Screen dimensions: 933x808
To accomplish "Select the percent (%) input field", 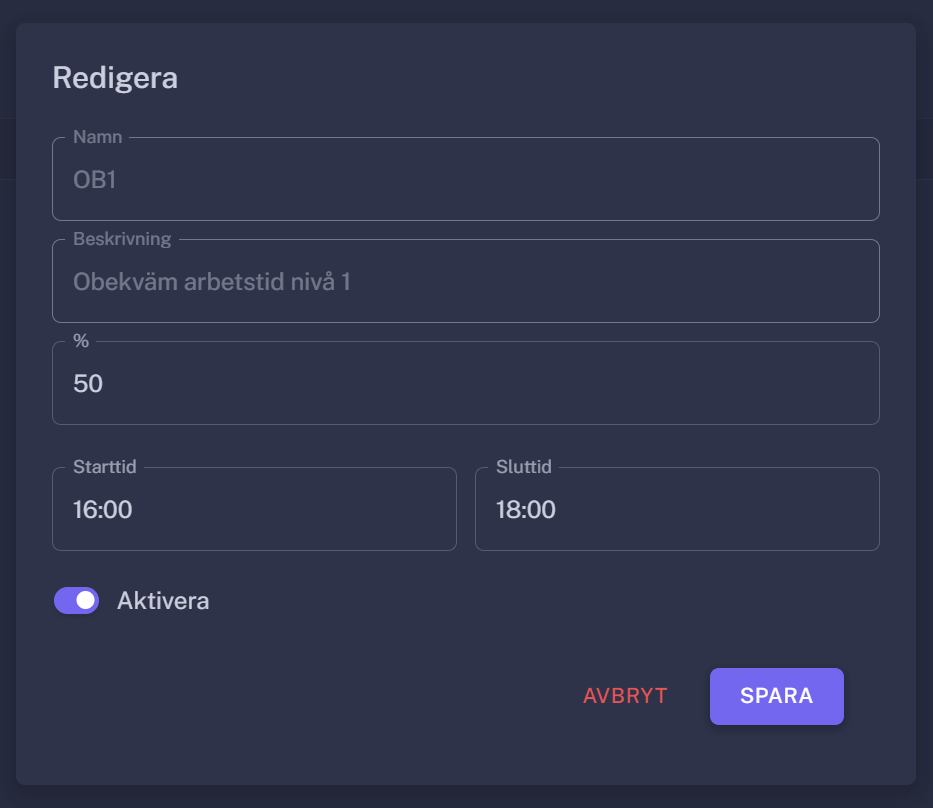I will click(x=465, y=383).
